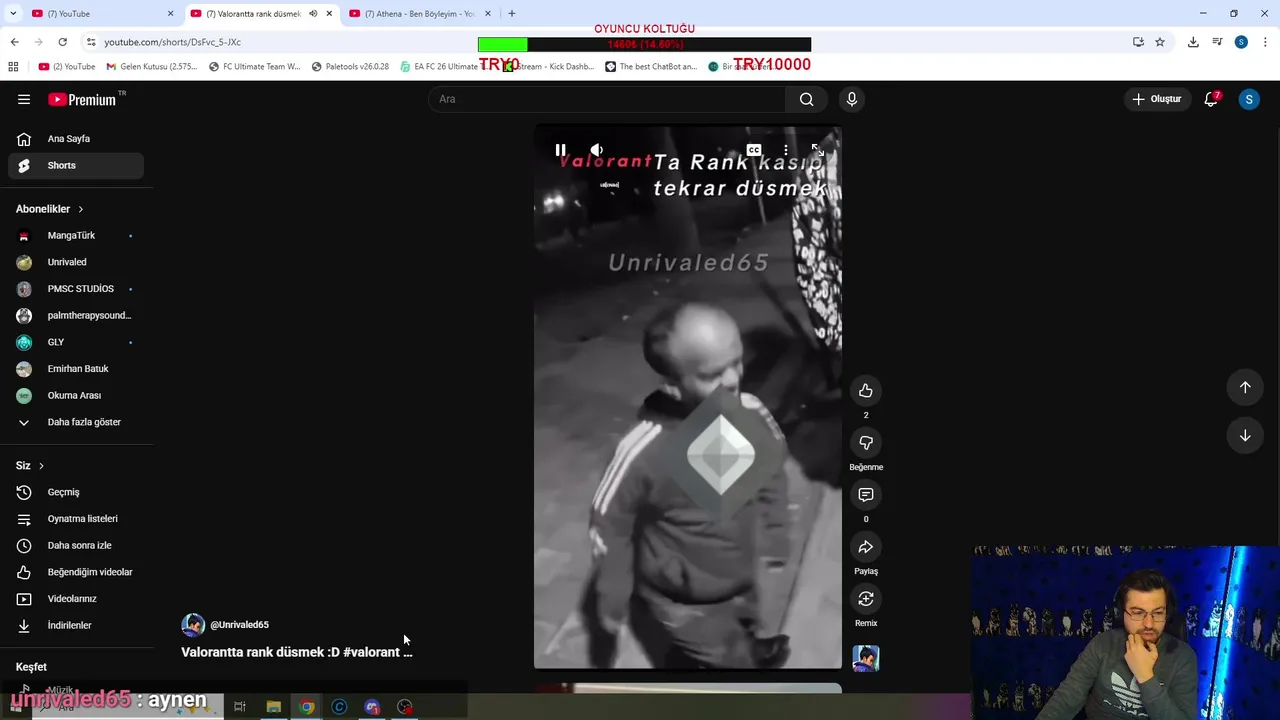
Task: Click the Oluştur create button
Action: [x=1157, y=99]
